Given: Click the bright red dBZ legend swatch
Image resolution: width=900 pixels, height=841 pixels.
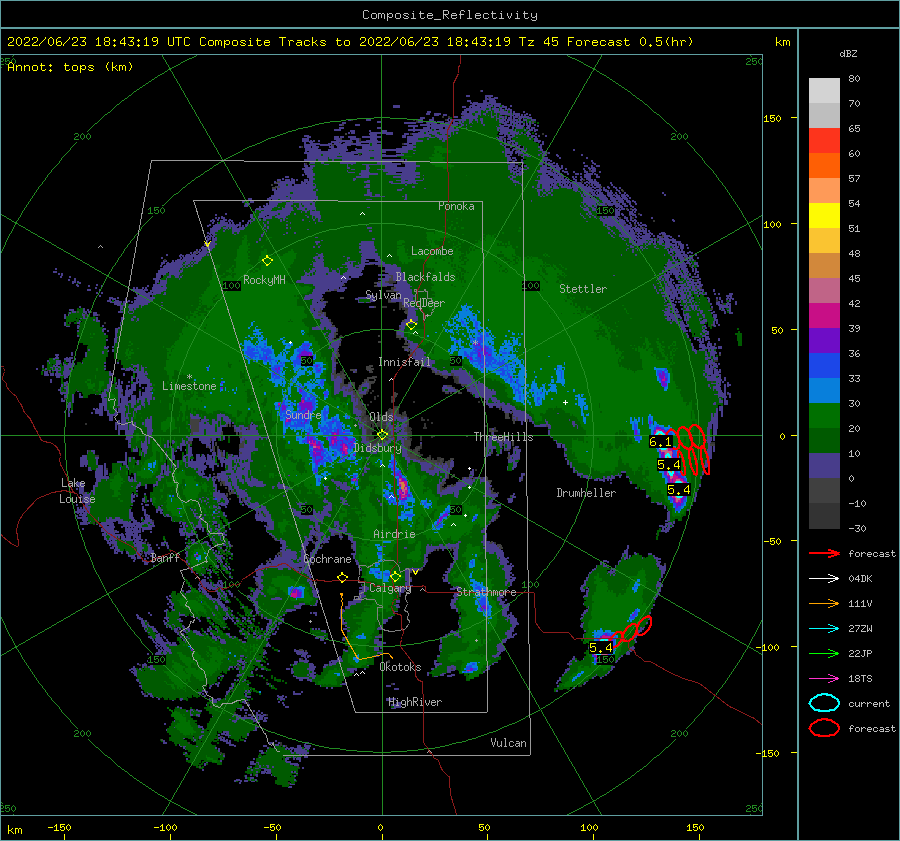Looking at the screenshot, I should 824,141.
